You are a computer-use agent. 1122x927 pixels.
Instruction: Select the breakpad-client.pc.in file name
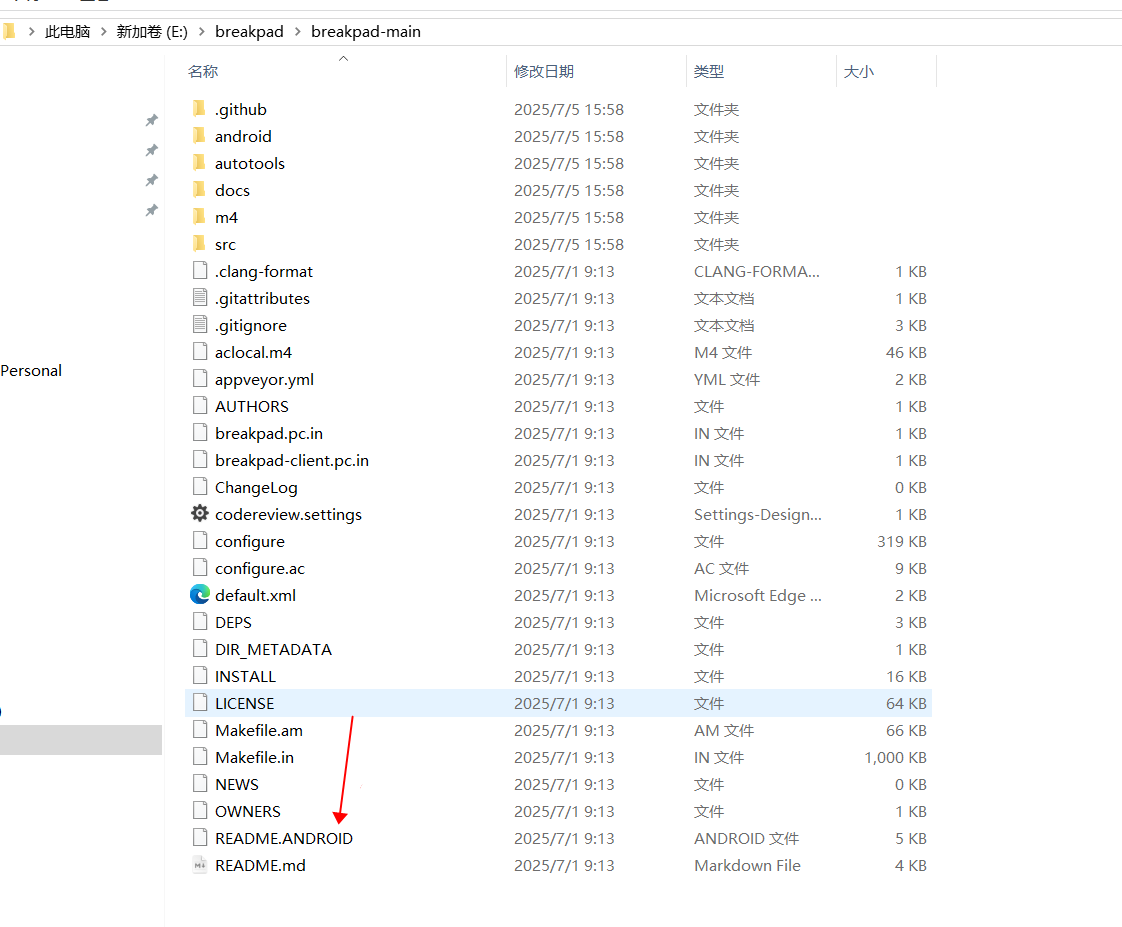point(292,460)
